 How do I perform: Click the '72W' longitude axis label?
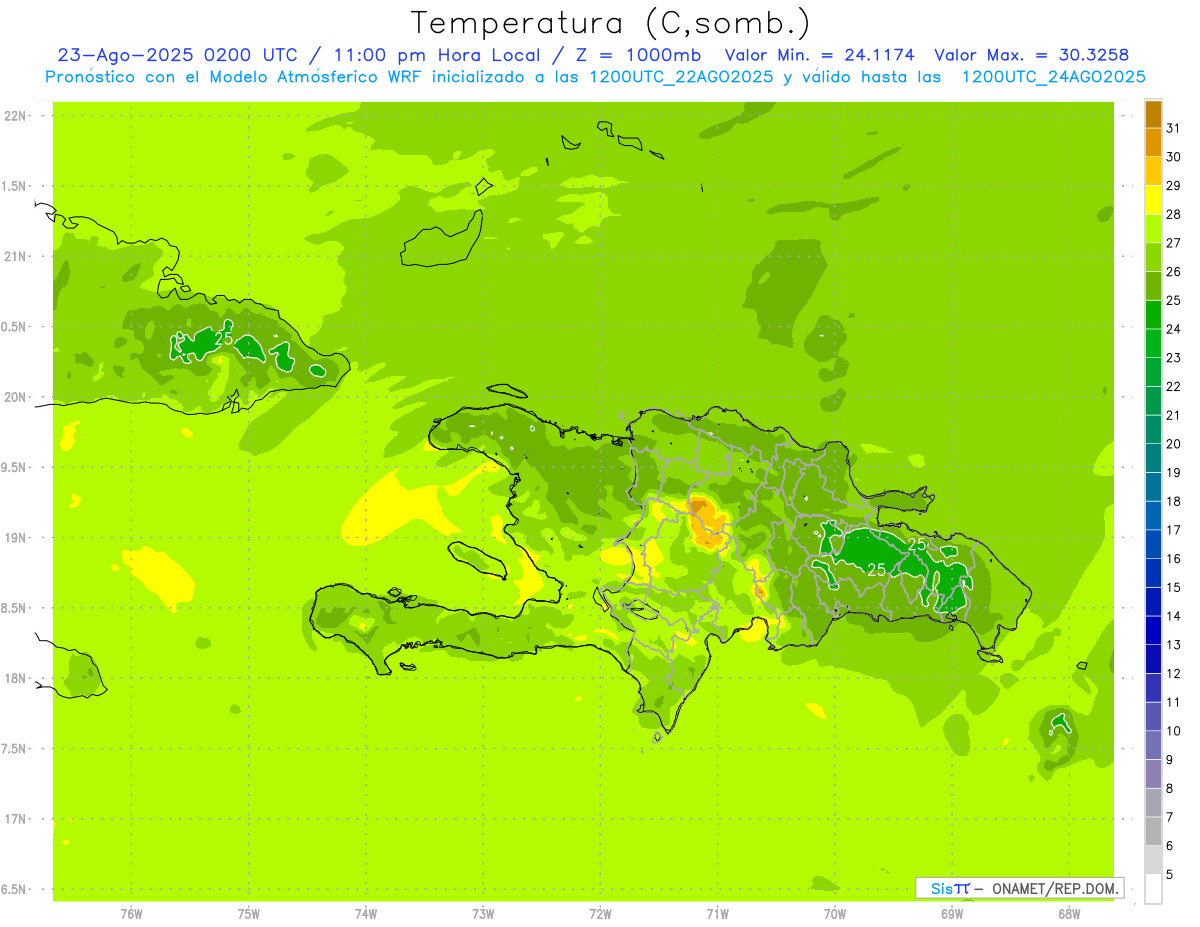tap(601, 914)
